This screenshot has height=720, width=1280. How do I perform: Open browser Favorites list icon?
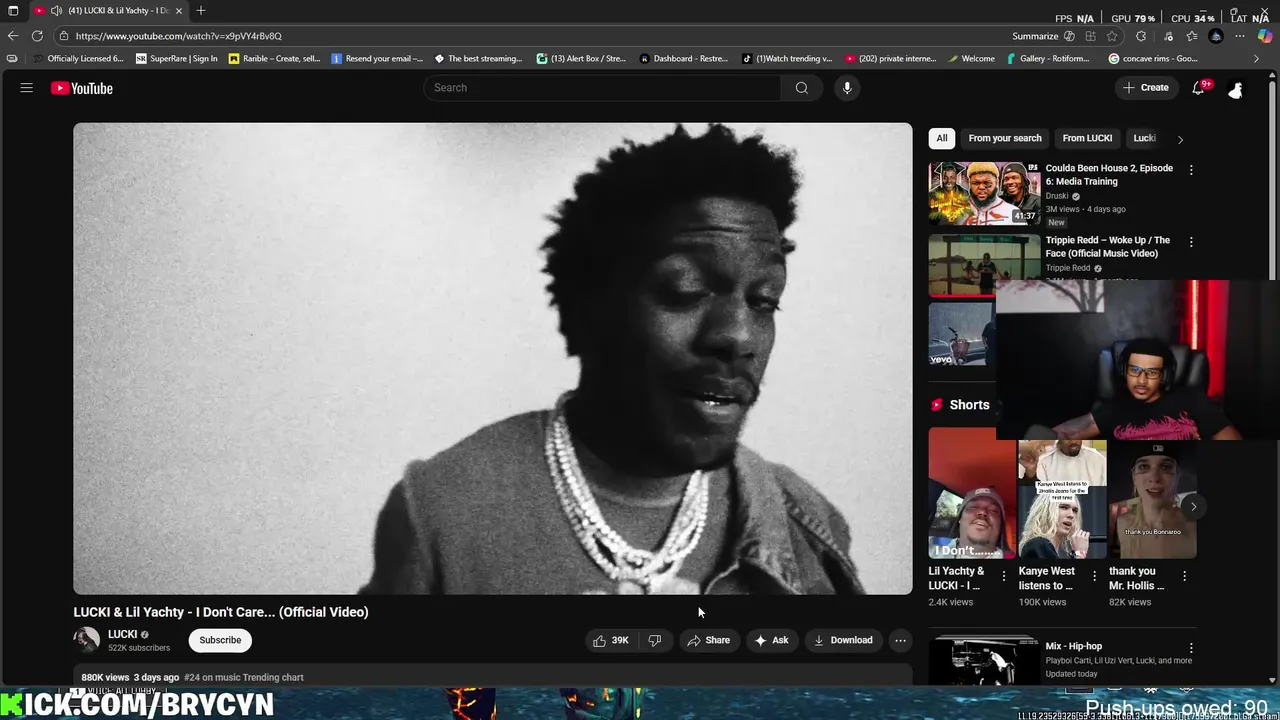tap(1192, 36)
